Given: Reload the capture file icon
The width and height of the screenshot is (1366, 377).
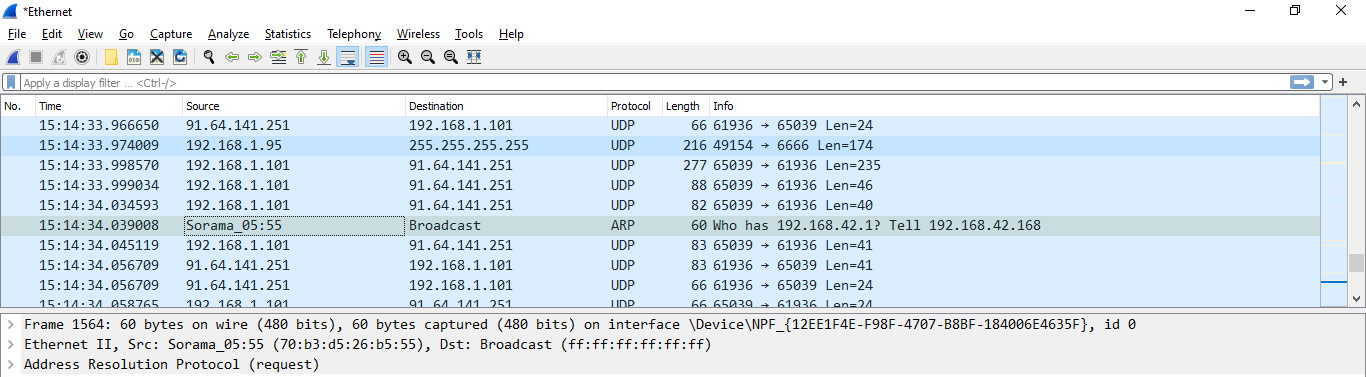Looking at the screenshot, I should click(180, 57).
